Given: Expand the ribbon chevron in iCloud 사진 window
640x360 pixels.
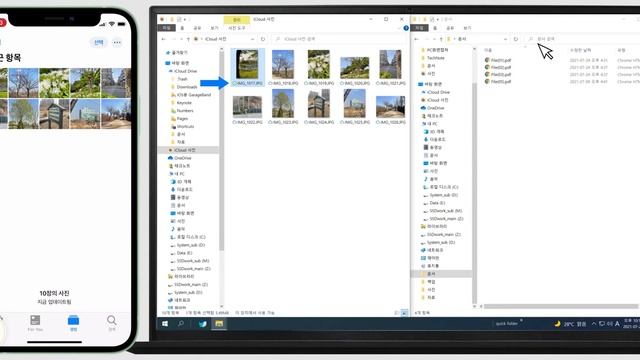Looking at the screenshot, I should point(399,28).
